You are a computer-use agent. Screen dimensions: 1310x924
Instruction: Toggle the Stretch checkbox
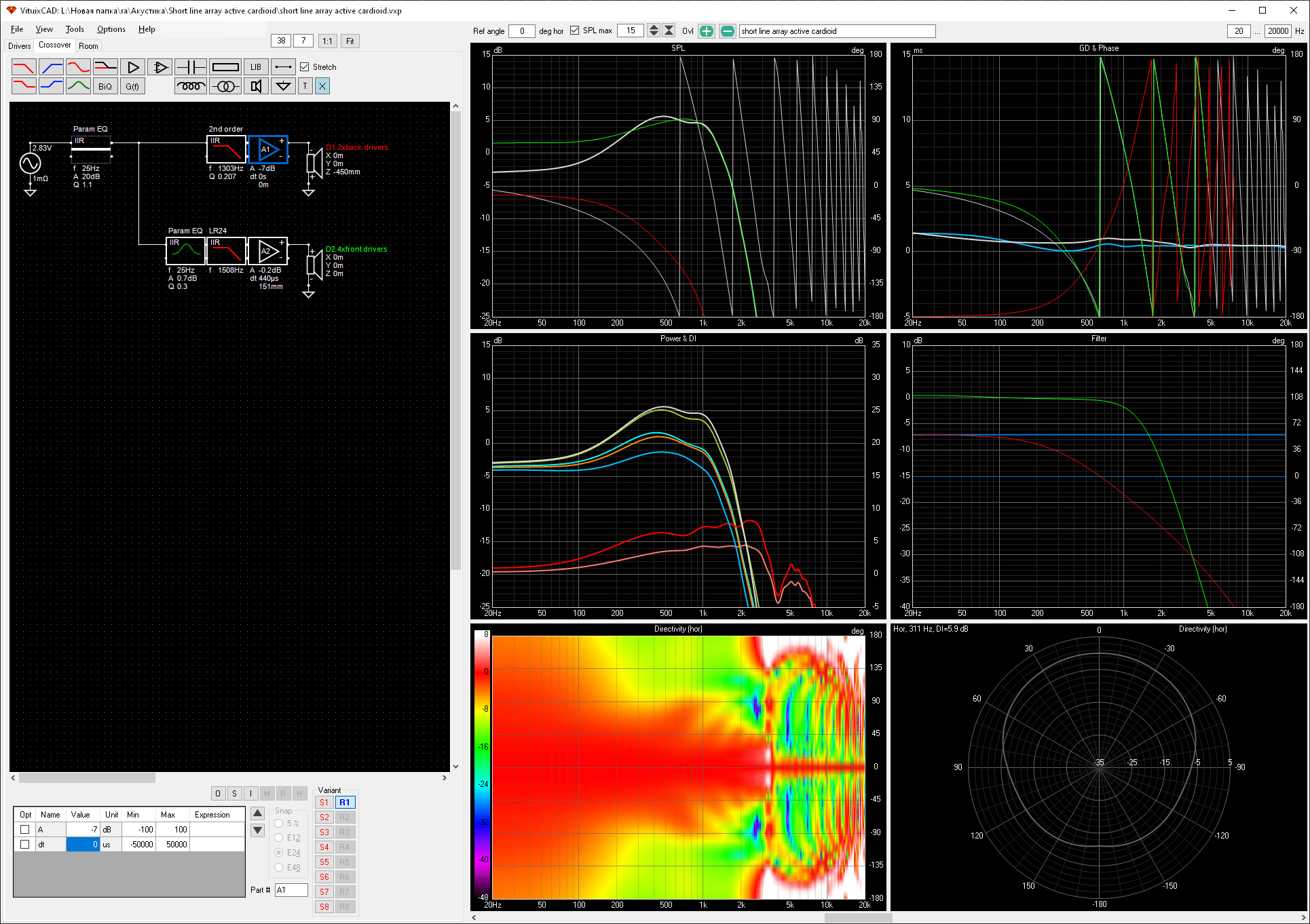[305, 67]
